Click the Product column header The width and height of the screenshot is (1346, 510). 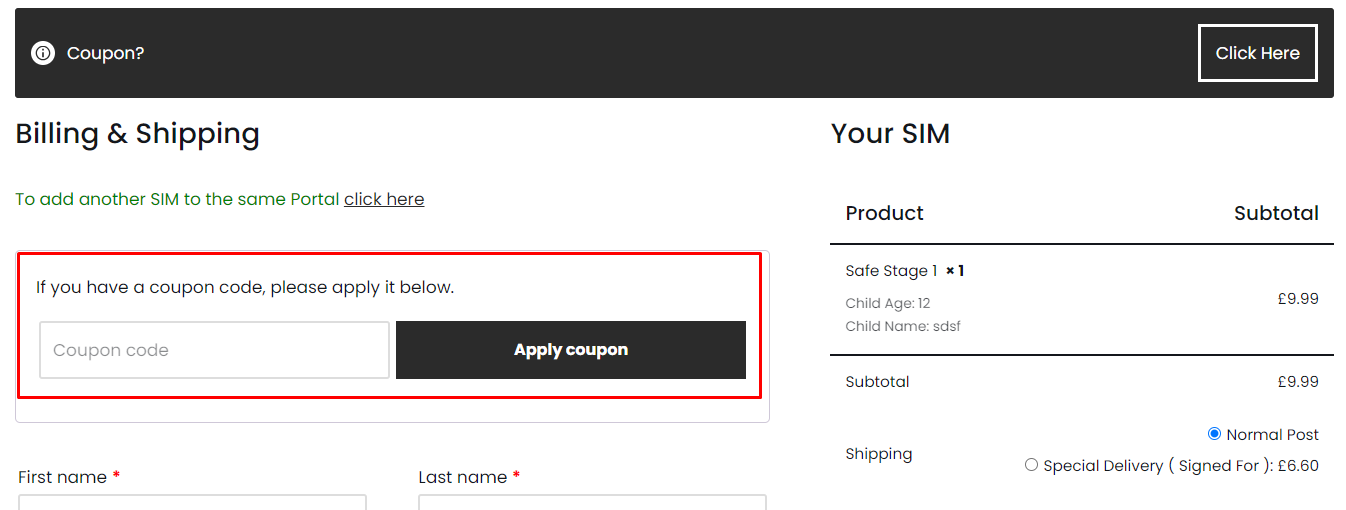point(884,213)
